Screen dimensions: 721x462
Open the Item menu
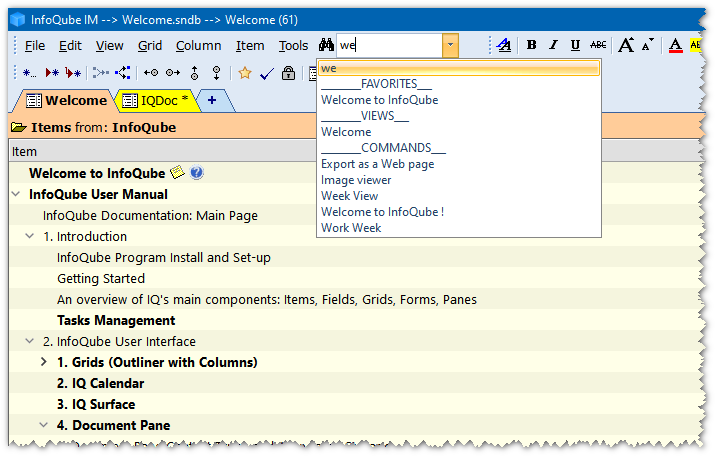pyautogui.click(x=250, y=46)
